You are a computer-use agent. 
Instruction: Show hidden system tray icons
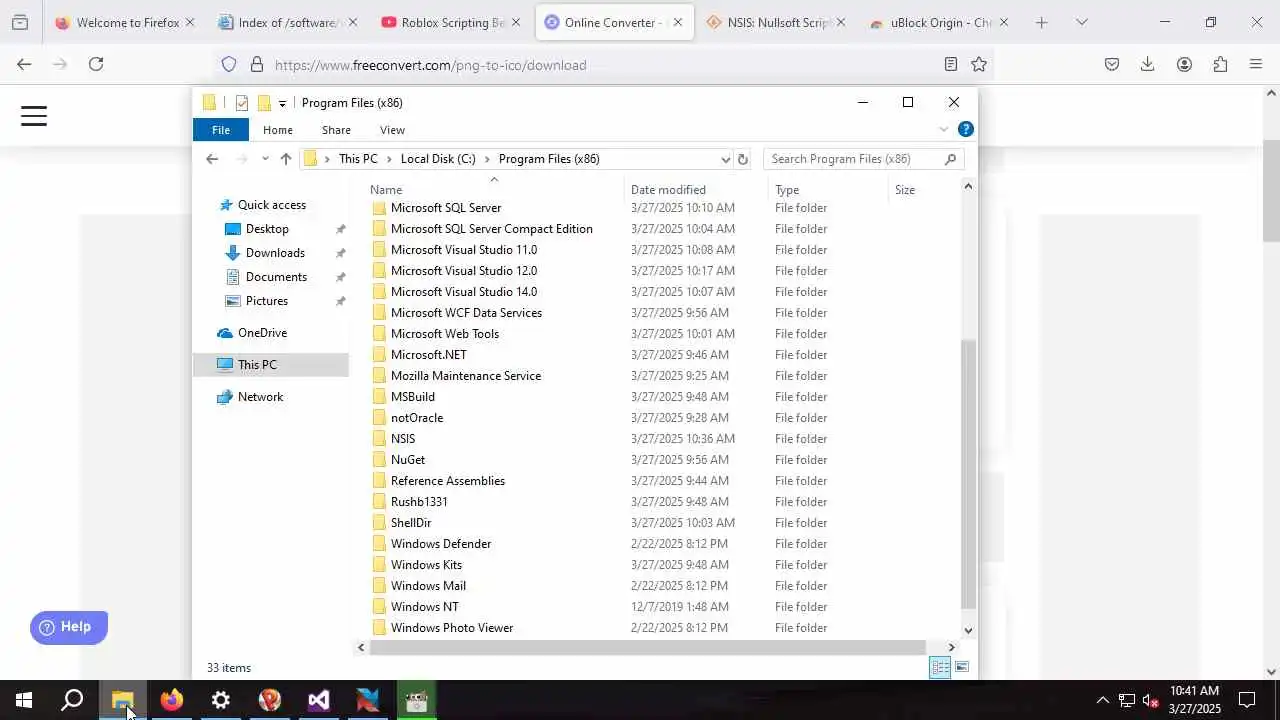pyautogui.click(x=1103, y=700)
